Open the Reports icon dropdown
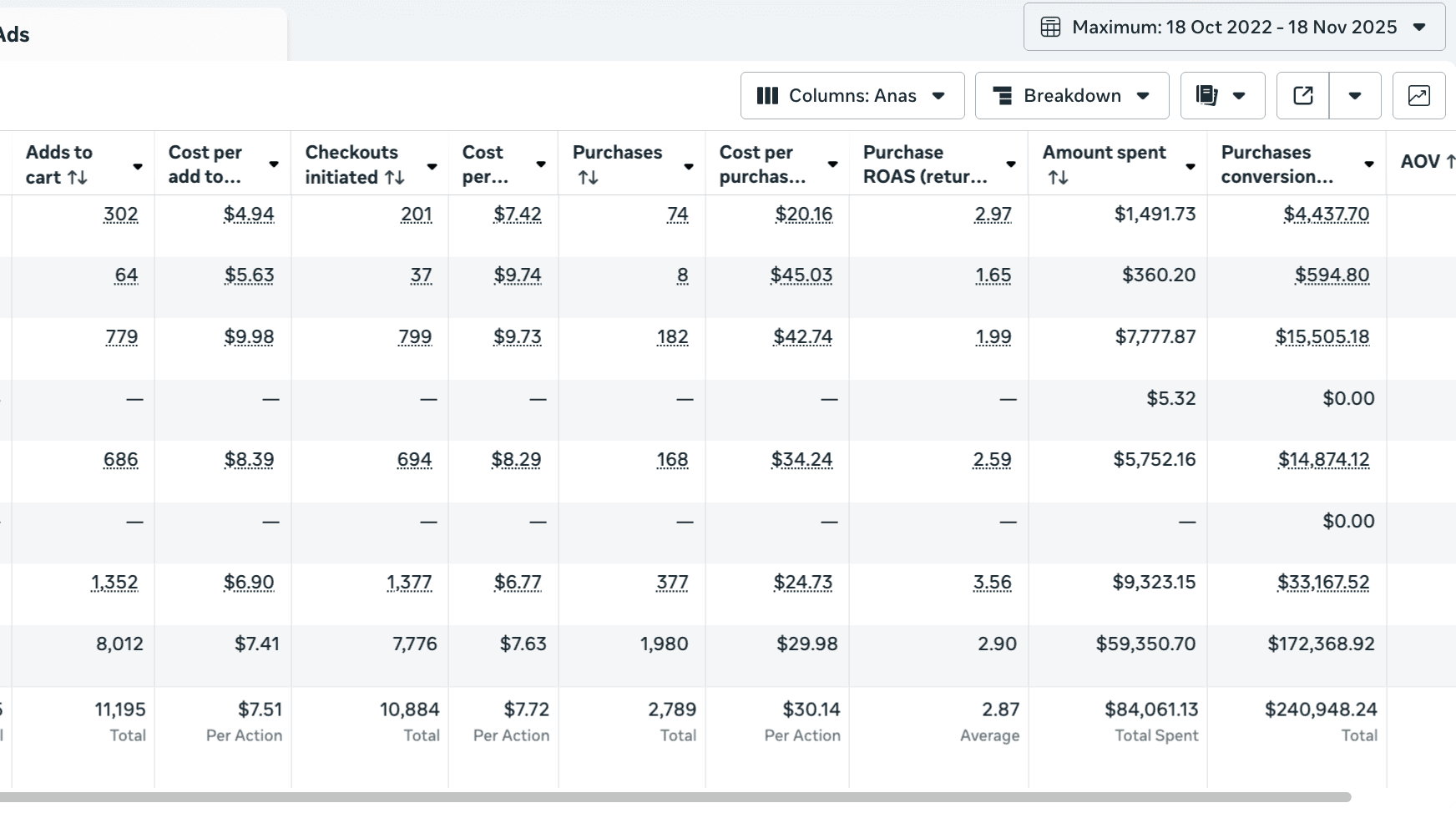1456x813 pixels. pyautogui.click(x=1222, y=96)
